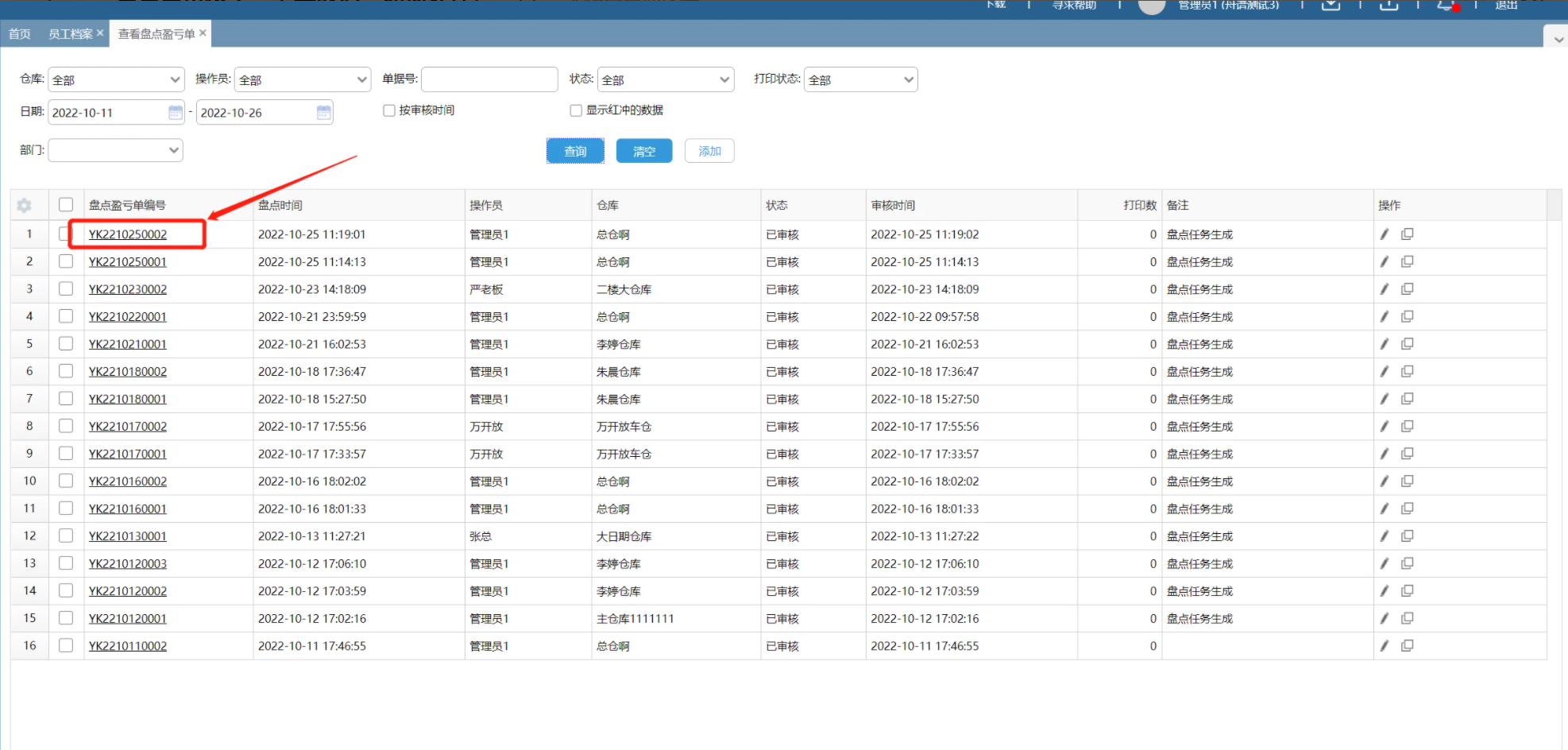The height and width of the screenshot is (750, 1568).
Task: Open calendar picker for start date 2022-10-11
Action: point(176,113)
